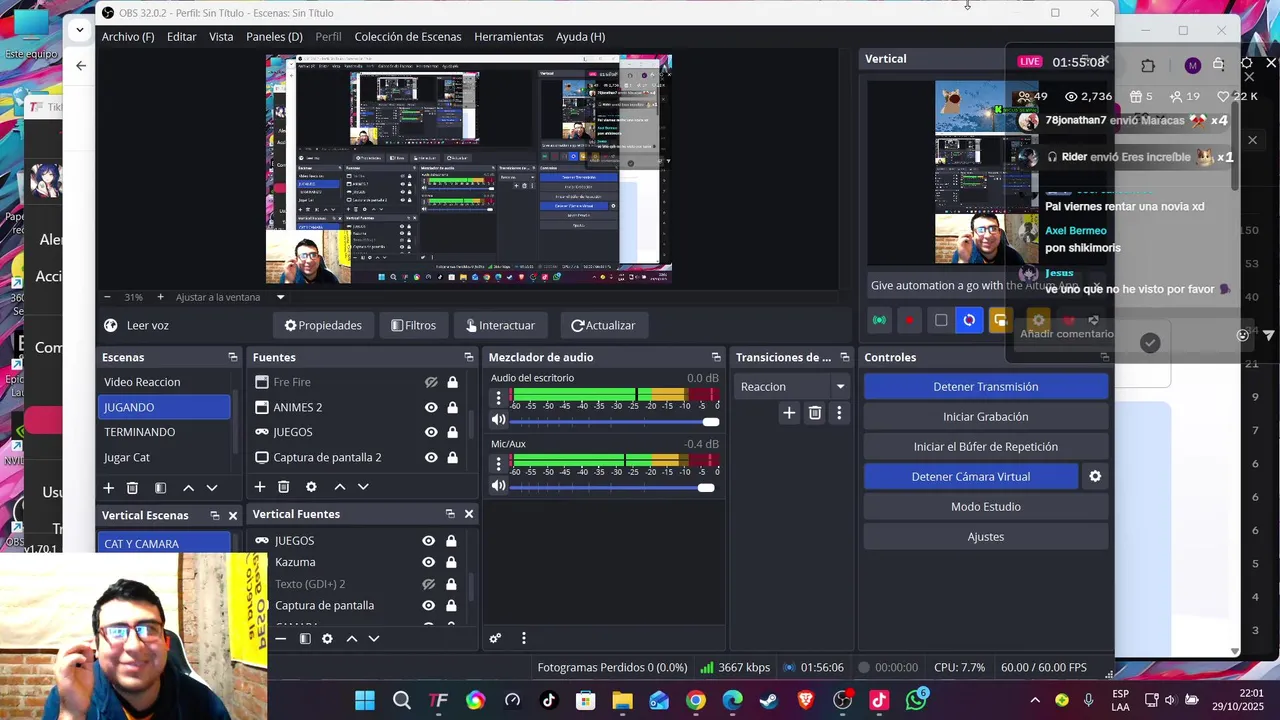Click Iniciar Grabación button
The width and height of the screenshot is (1280, 720).
pos(986,416)
